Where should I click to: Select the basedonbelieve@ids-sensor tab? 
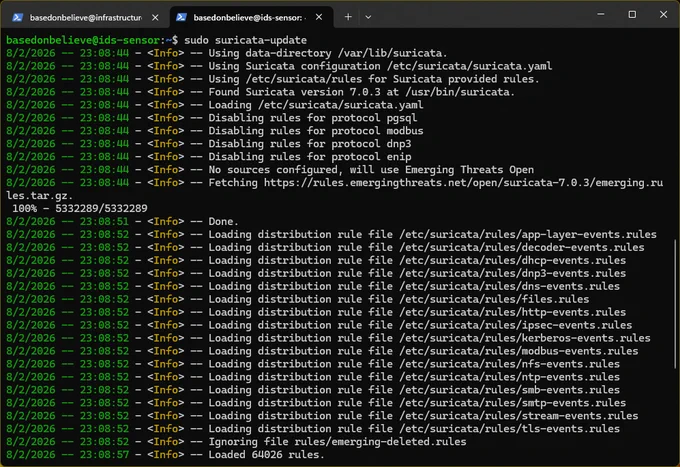249,17
